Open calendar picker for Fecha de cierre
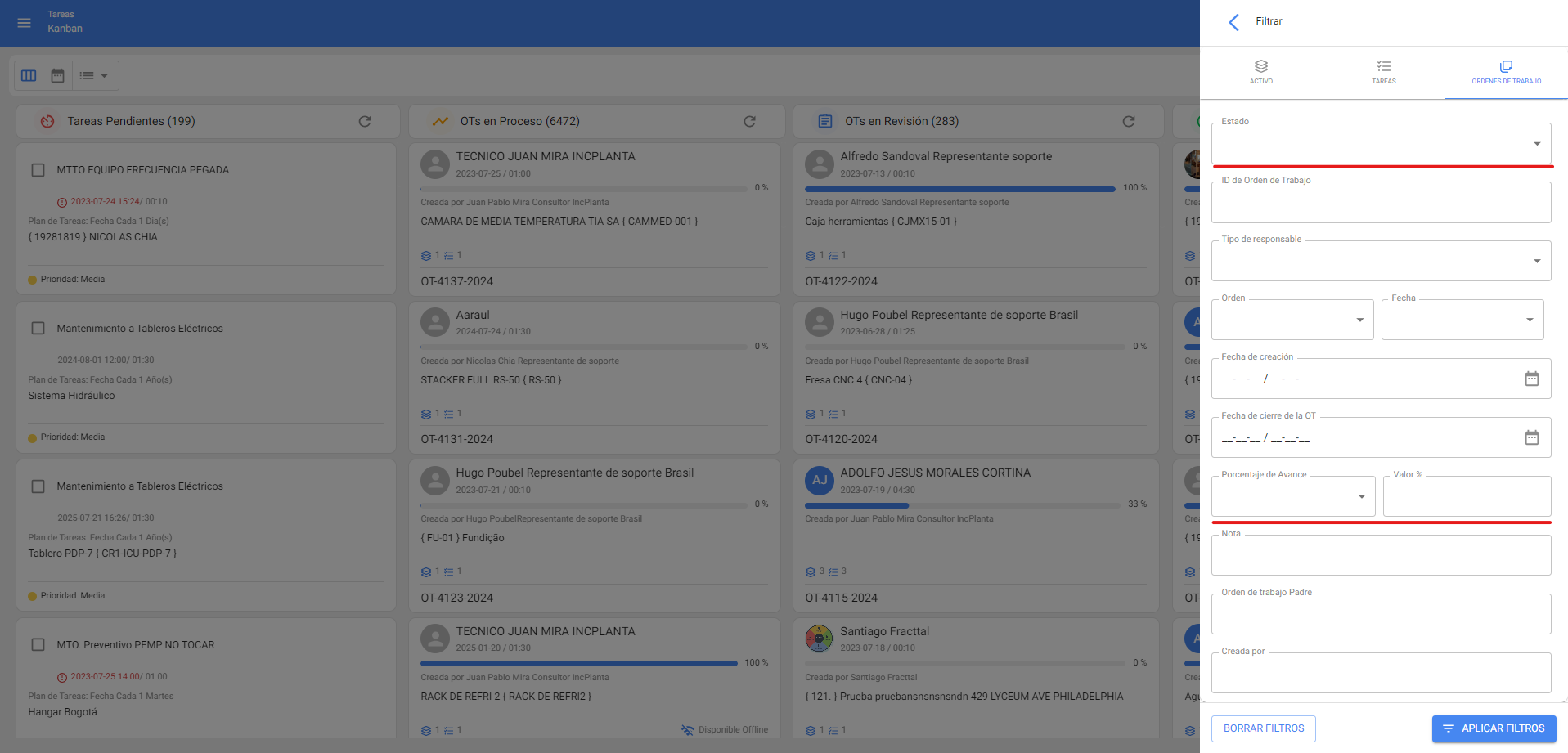 [1531, 437]
